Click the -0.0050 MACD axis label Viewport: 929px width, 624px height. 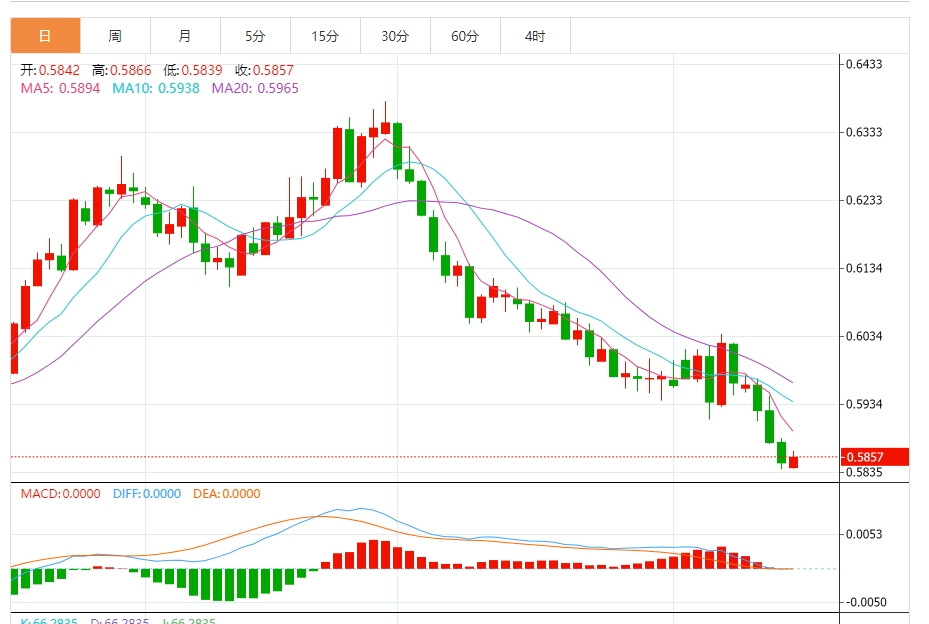pyautogui.click(x=866, y=603)
